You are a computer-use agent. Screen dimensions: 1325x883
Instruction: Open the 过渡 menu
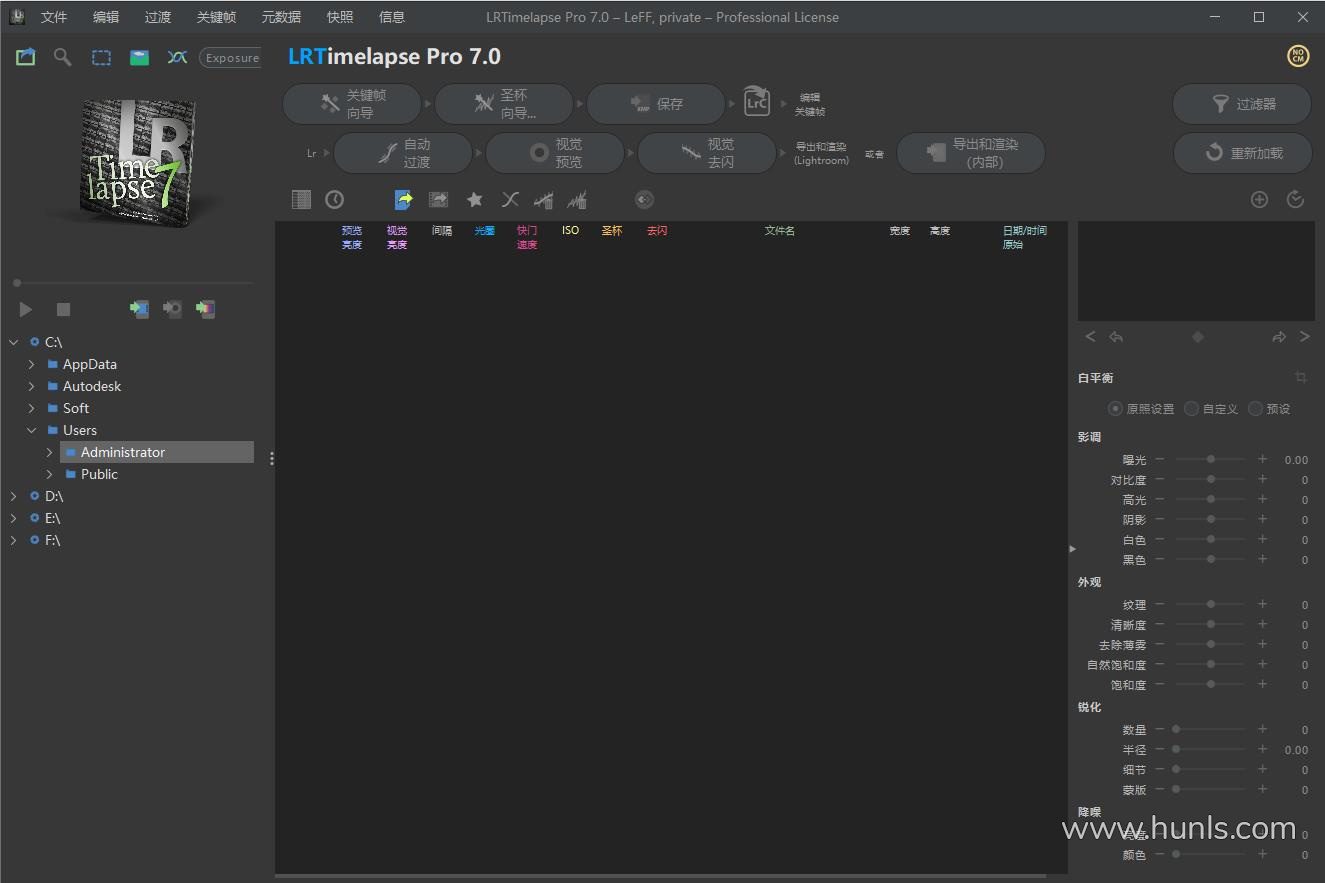click(x=158, y=17)
